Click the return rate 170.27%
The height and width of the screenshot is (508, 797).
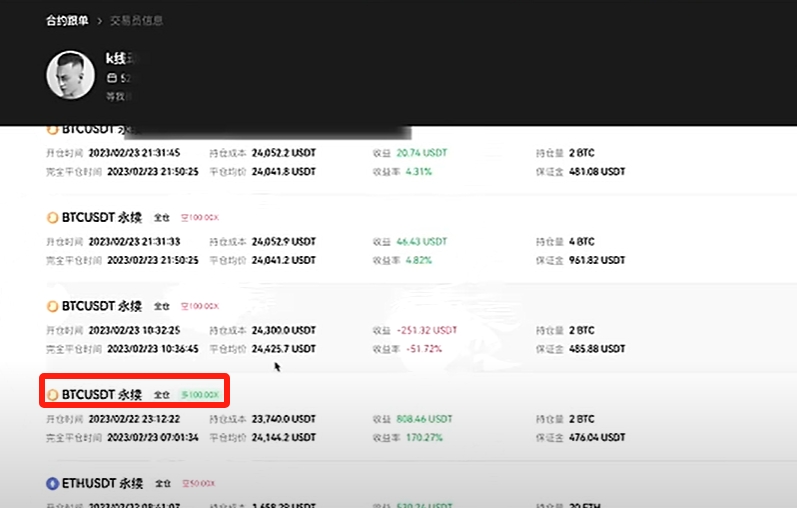tap(424, 437)
